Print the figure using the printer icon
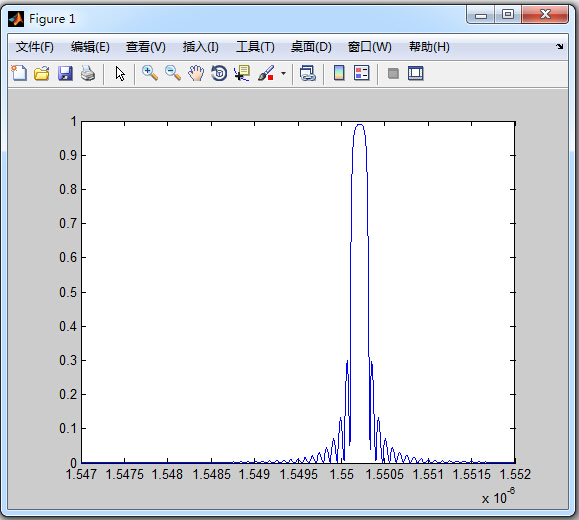 [x=88, y=73]
